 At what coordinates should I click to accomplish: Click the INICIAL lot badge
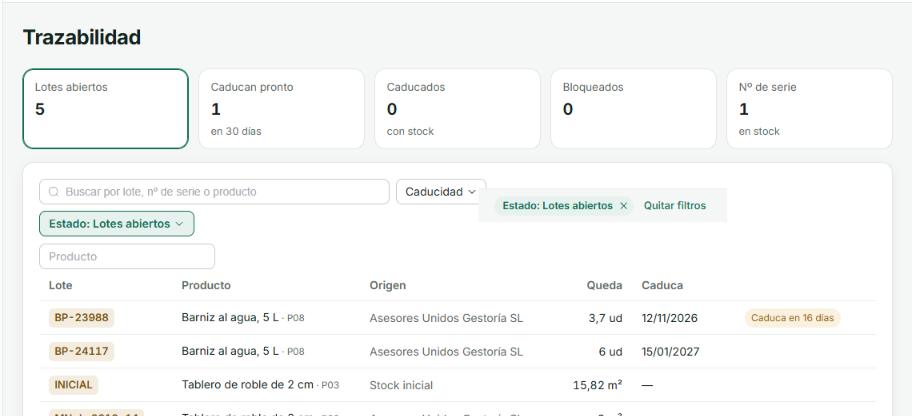[x=74, y=385]
